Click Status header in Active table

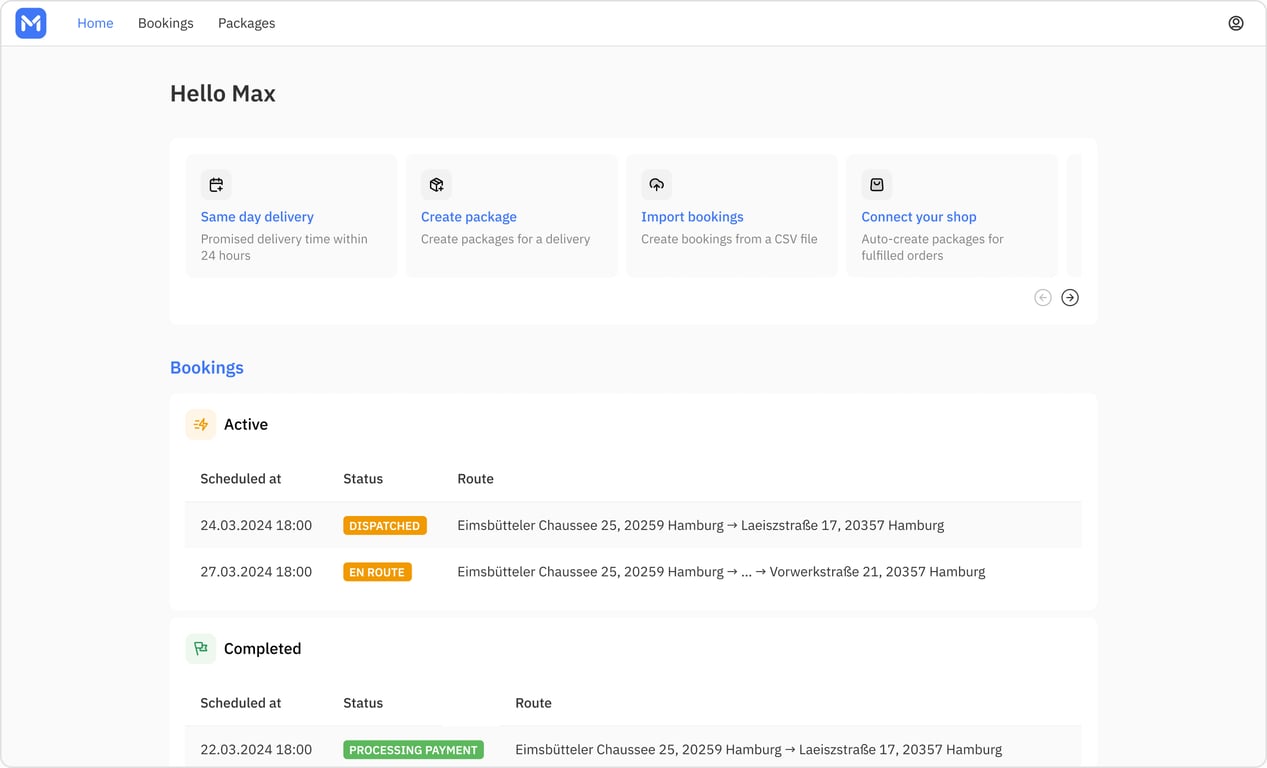(x=363, y=479)
